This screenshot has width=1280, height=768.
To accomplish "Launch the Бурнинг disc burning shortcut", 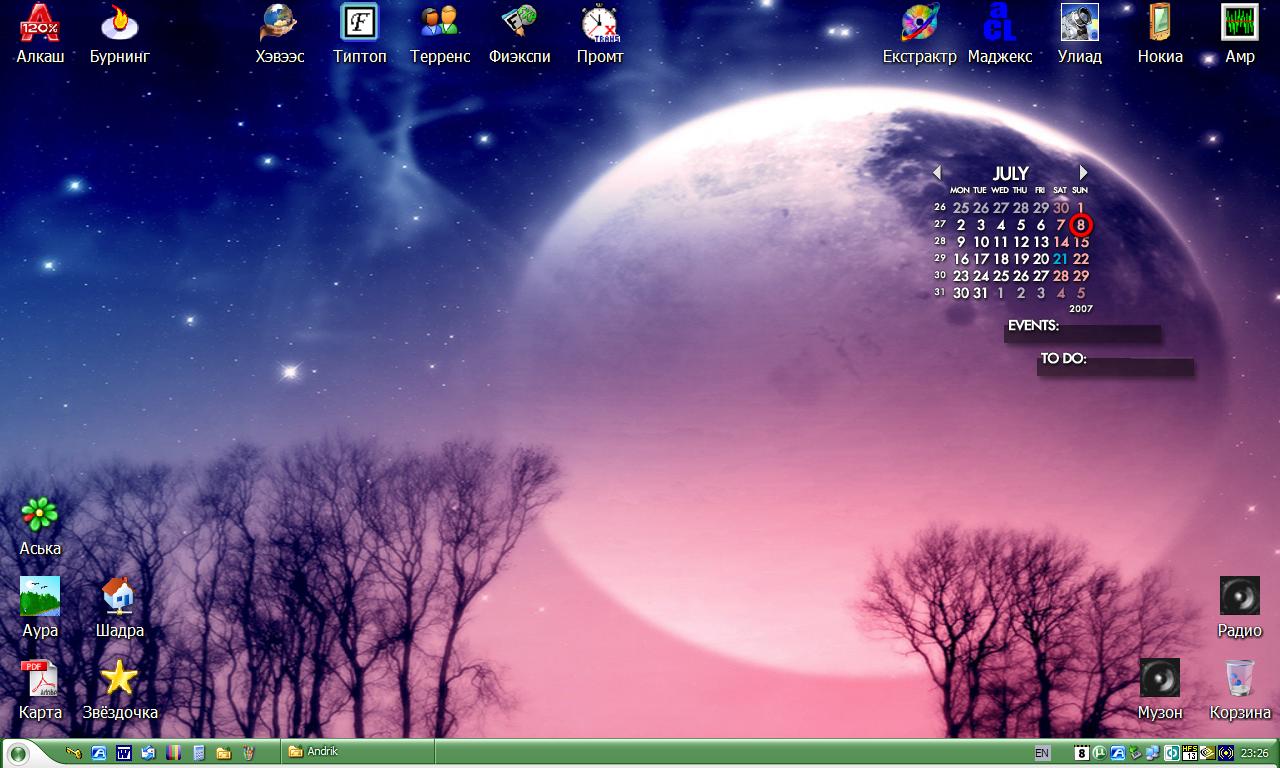I will coord(120,33).
